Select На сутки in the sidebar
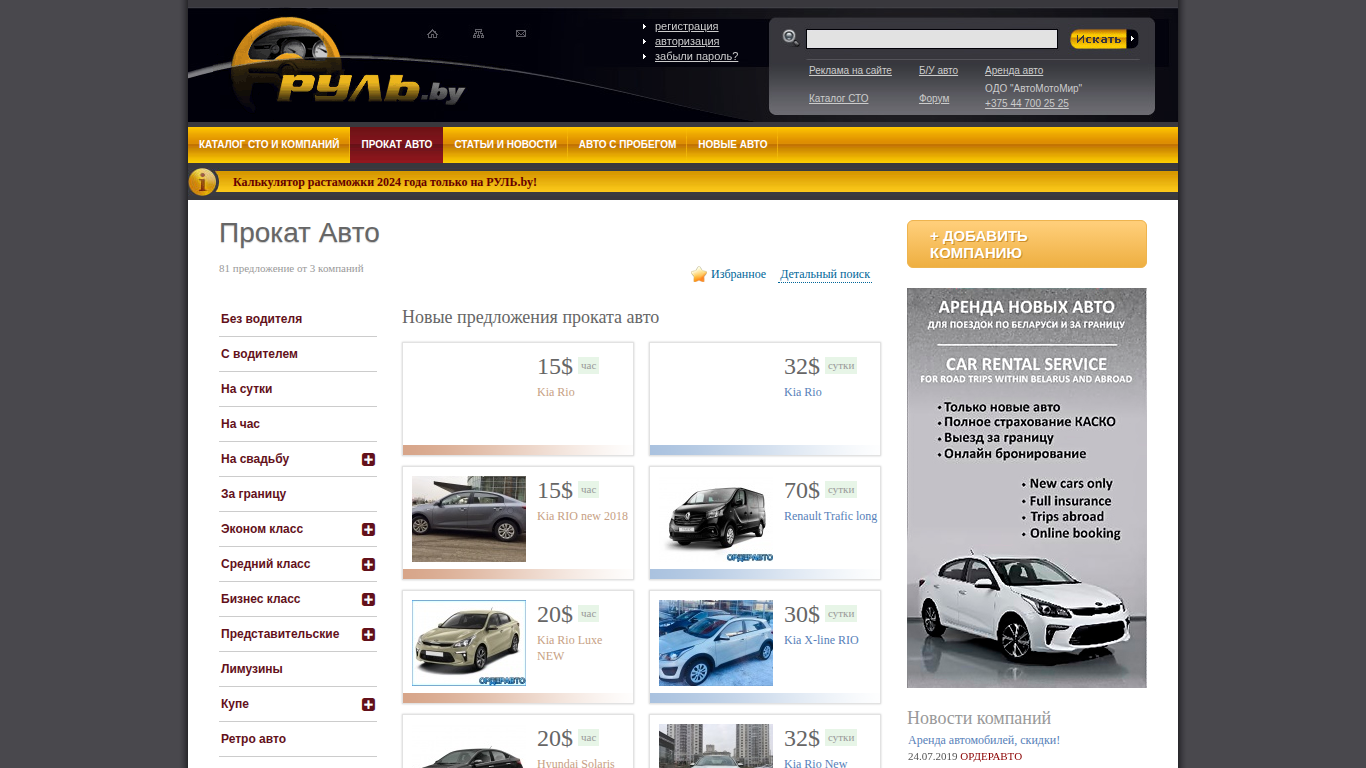This screenshot has width=1366, height=768. point(246,389)
